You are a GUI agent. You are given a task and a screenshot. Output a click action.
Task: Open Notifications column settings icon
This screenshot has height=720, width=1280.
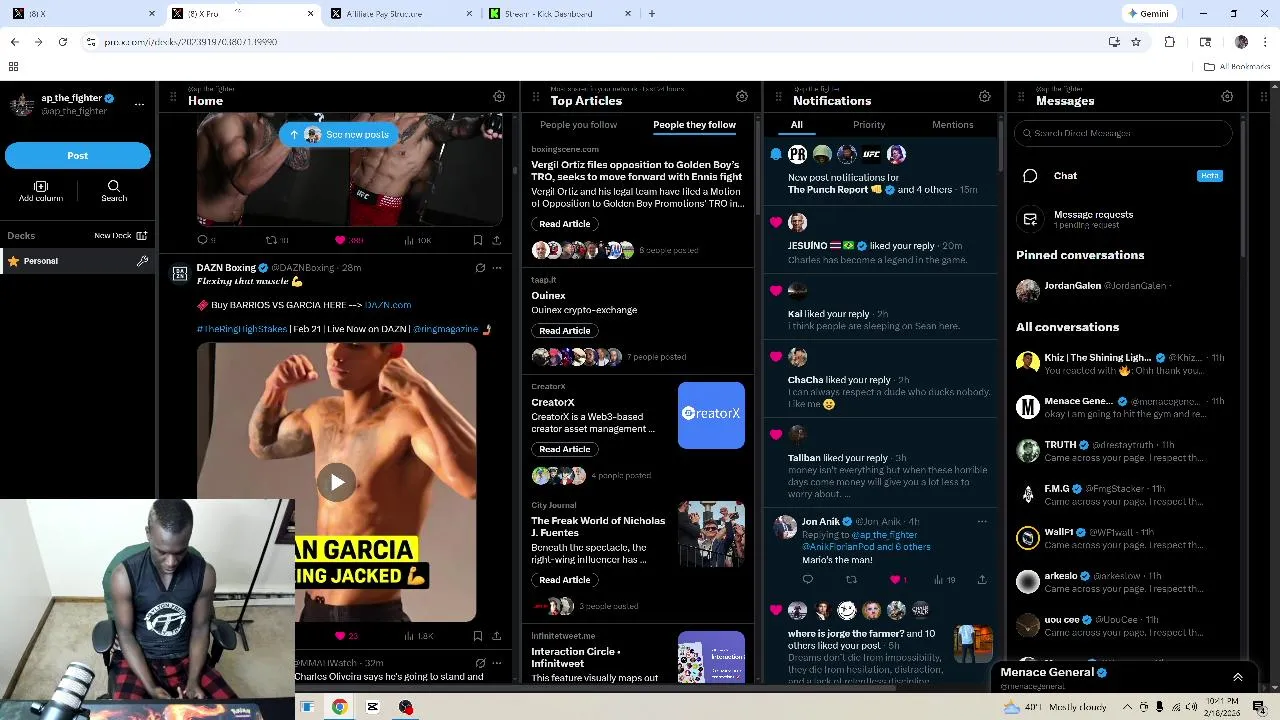[985, 97]
